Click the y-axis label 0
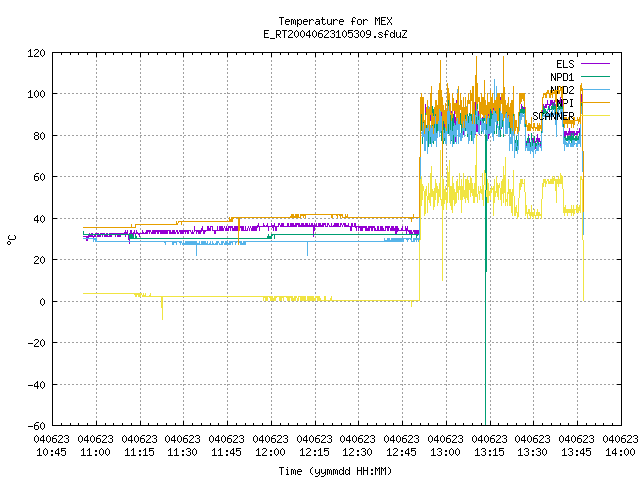The height and width of the screenshot is (480, 640). pos(42,302)
